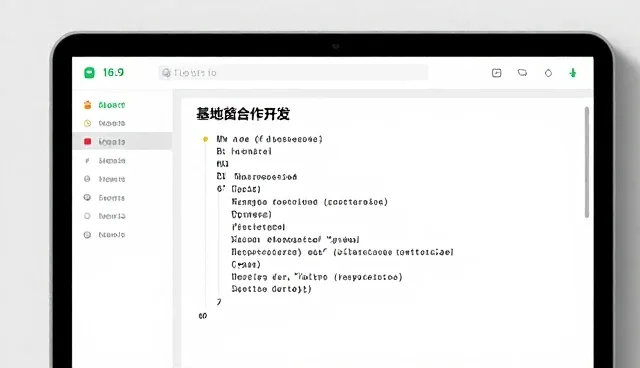Click the green app logo icon
Viewport: 640px width, 368px height.
(x=89, y=73)
